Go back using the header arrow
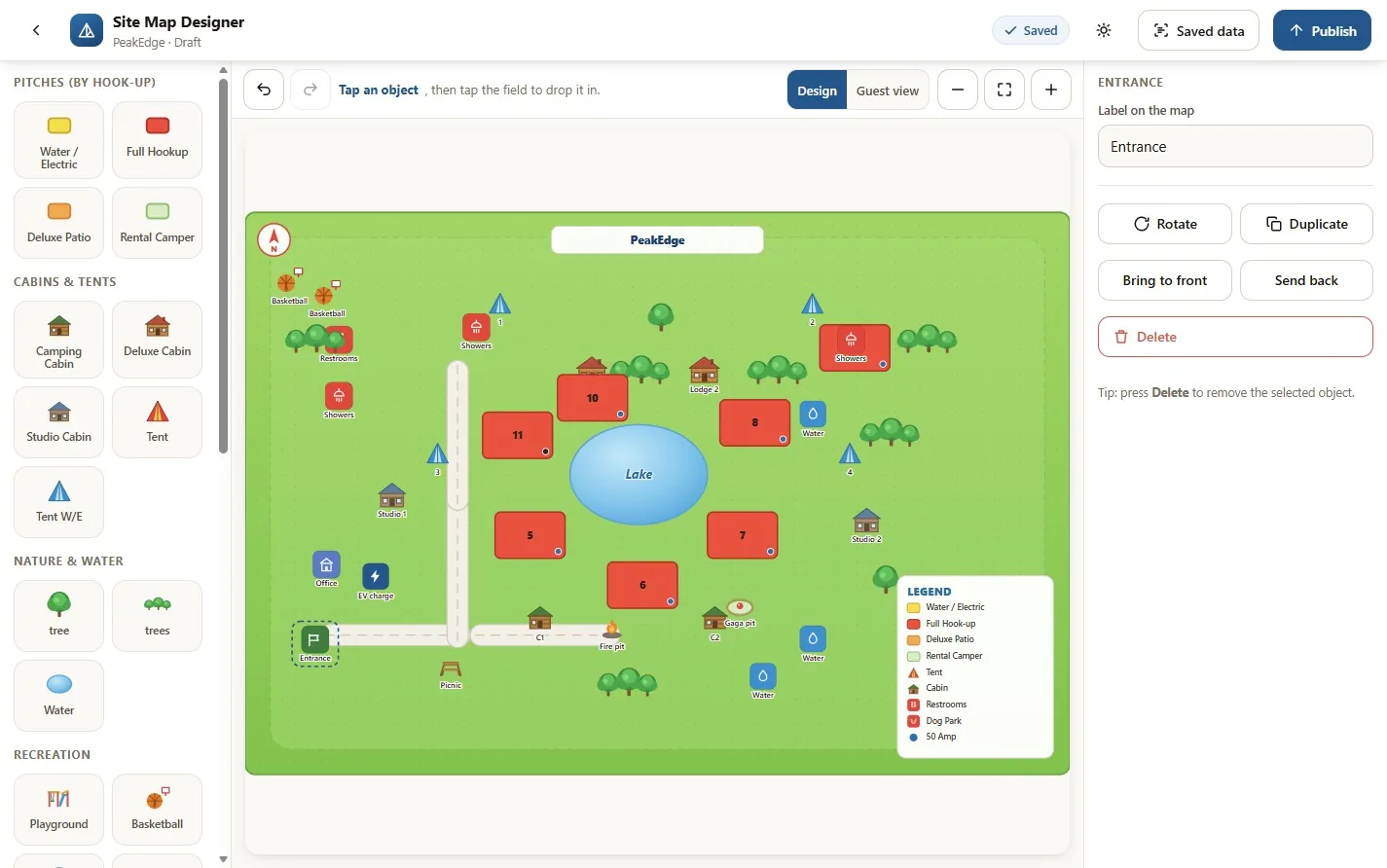This screenshot has width=1387, height=868. (x=36, y=30)
